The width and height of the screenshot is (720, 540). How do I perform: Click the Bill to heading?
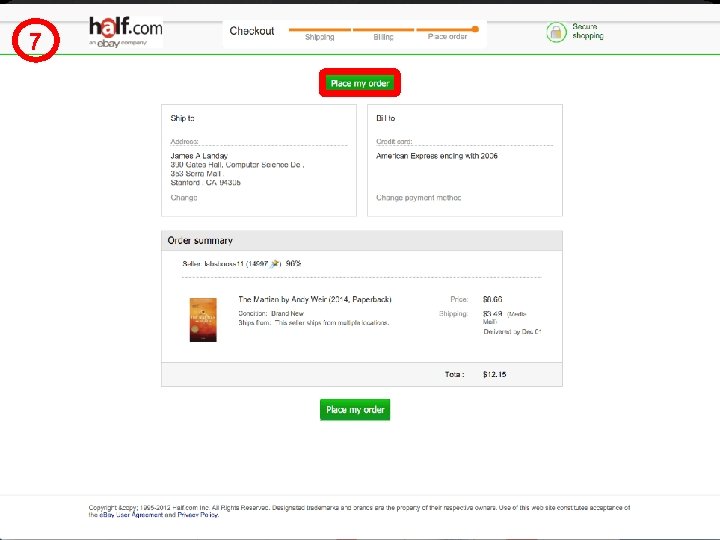(386, 118)
